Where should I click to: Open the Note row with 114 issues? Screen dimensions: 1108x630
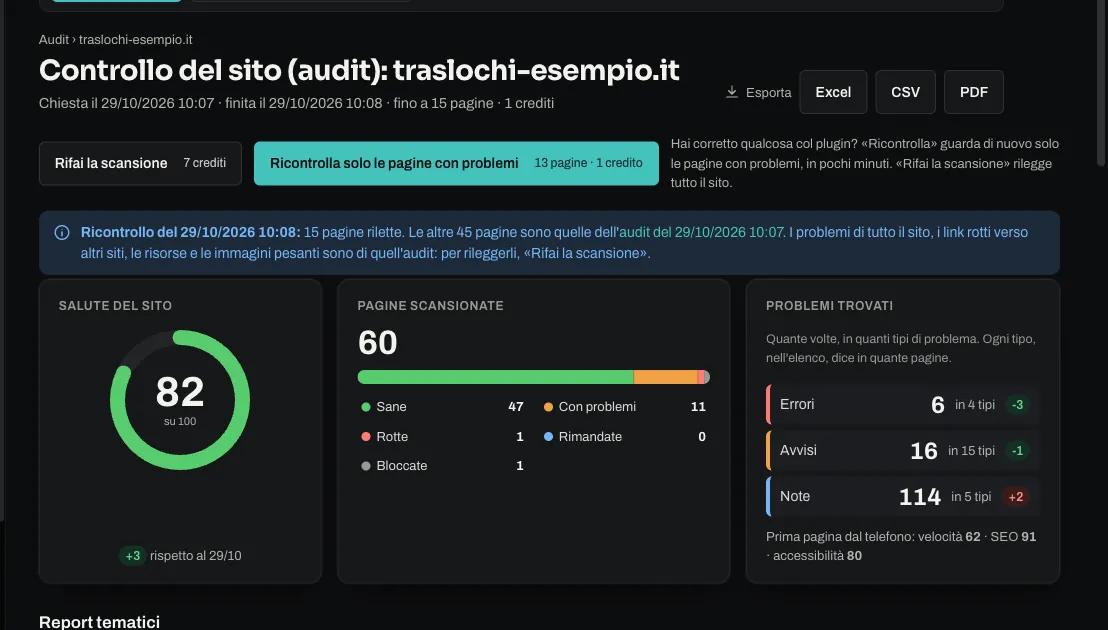coord(902,497)
